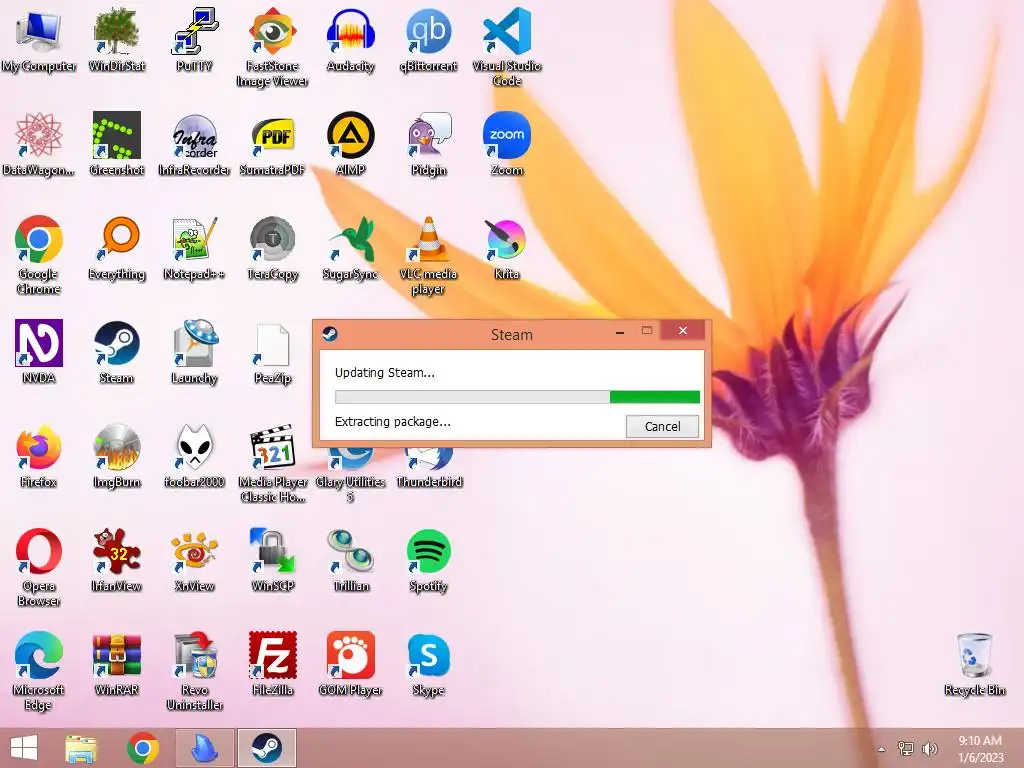Click the Steam taskbar button
This screenshot has height=768, width=1024.
pos(266,748)
